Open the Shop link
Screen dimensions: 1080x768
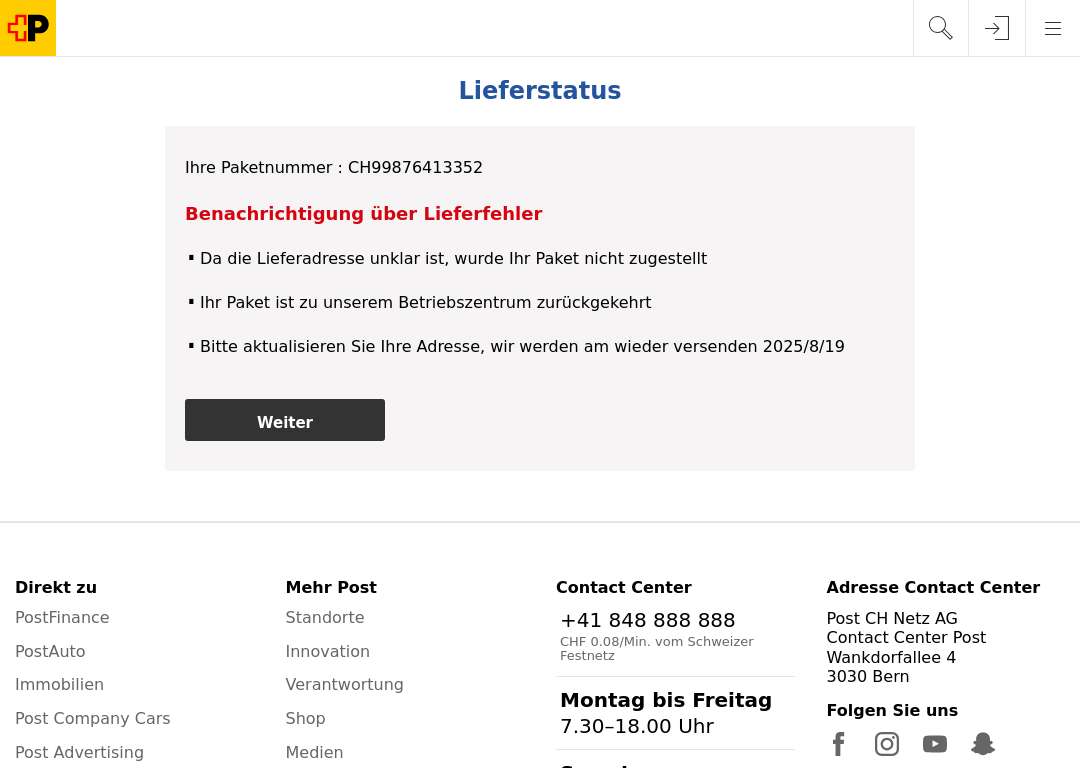click(x=305, y=718)
